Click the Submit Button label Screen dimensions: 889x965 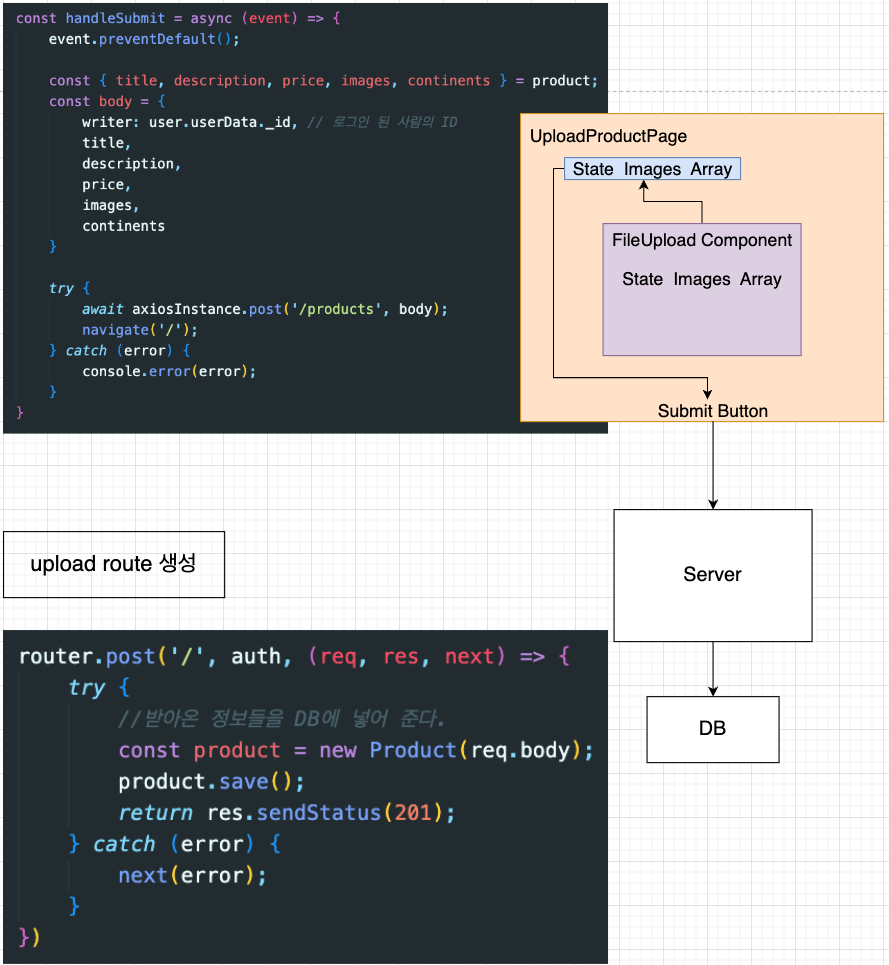712,410
